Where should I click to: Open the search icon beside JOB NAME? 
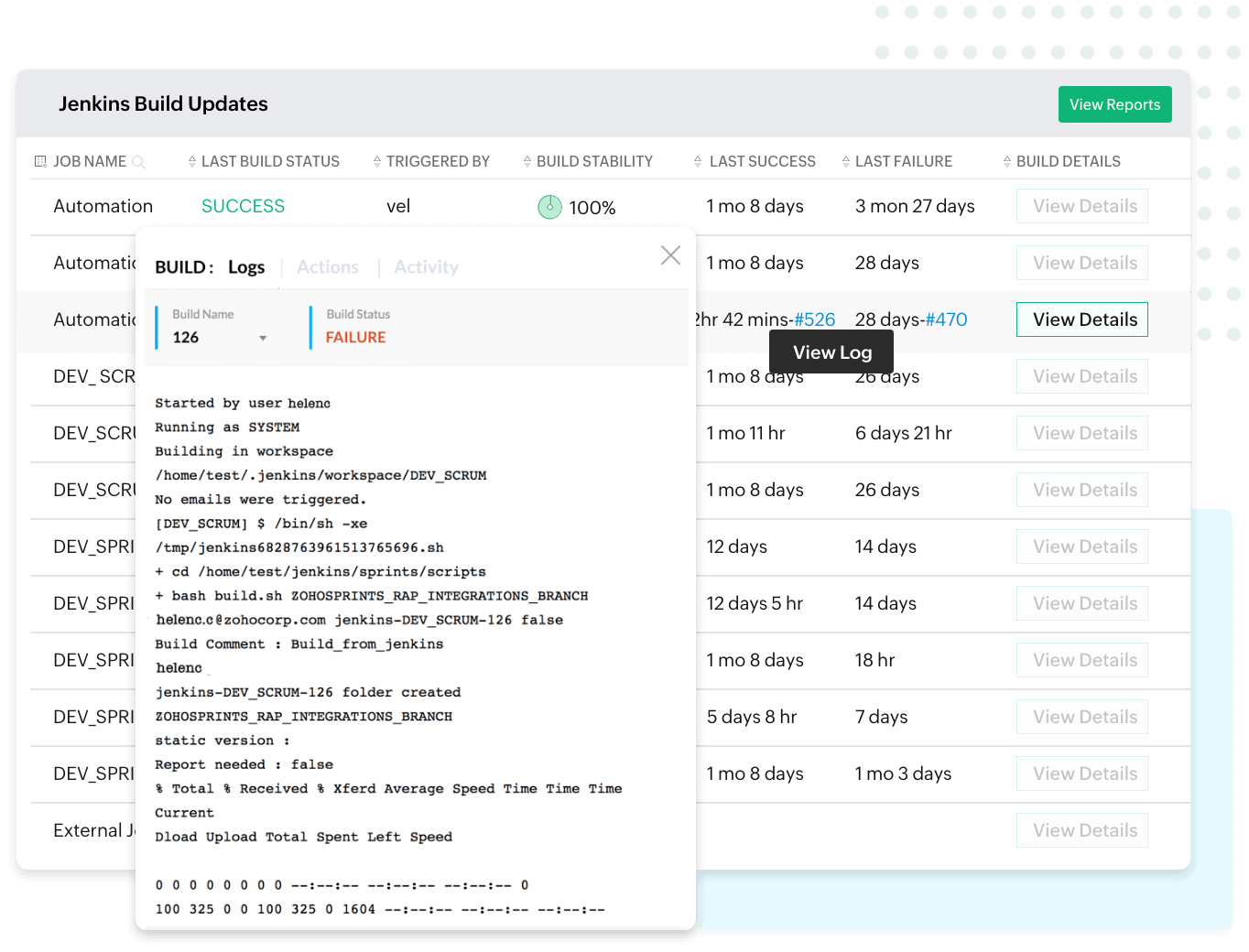[138, 162]
